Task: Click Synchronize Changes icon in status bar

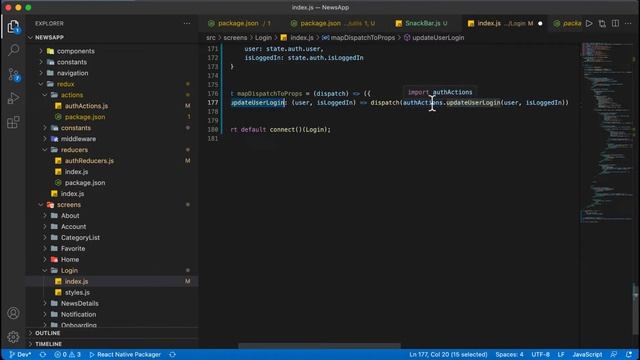Action: click(42, 354)
